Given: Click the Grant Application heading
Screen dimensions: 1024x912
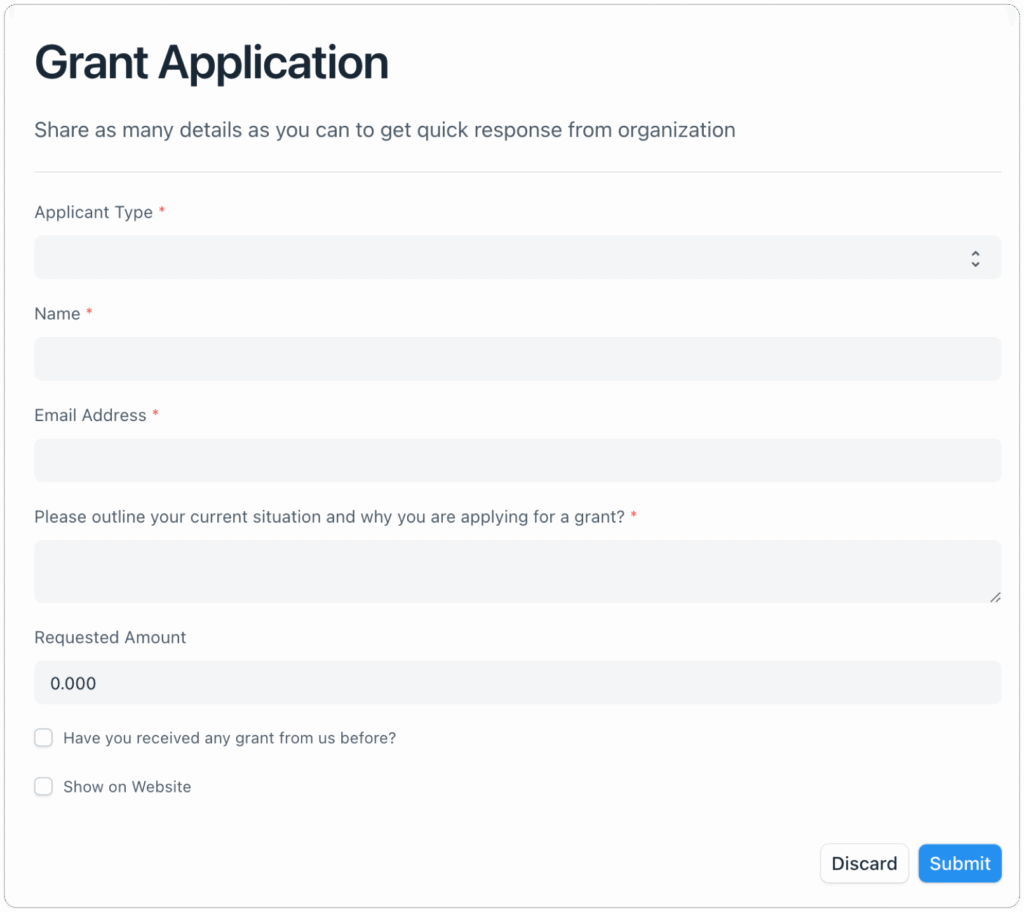Looking at the screenshot, I should (211, 63).
